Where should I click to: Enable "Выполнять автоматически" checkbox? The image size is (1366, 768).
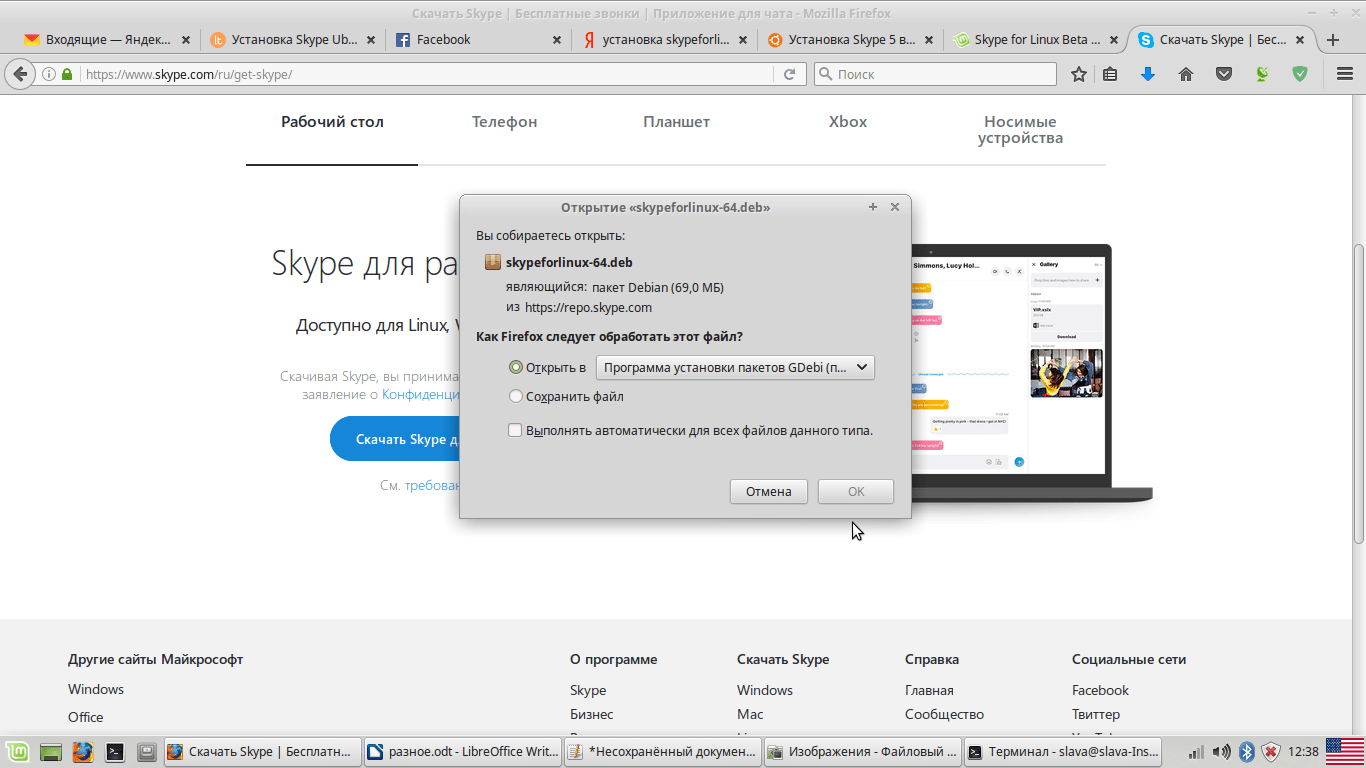515,431
